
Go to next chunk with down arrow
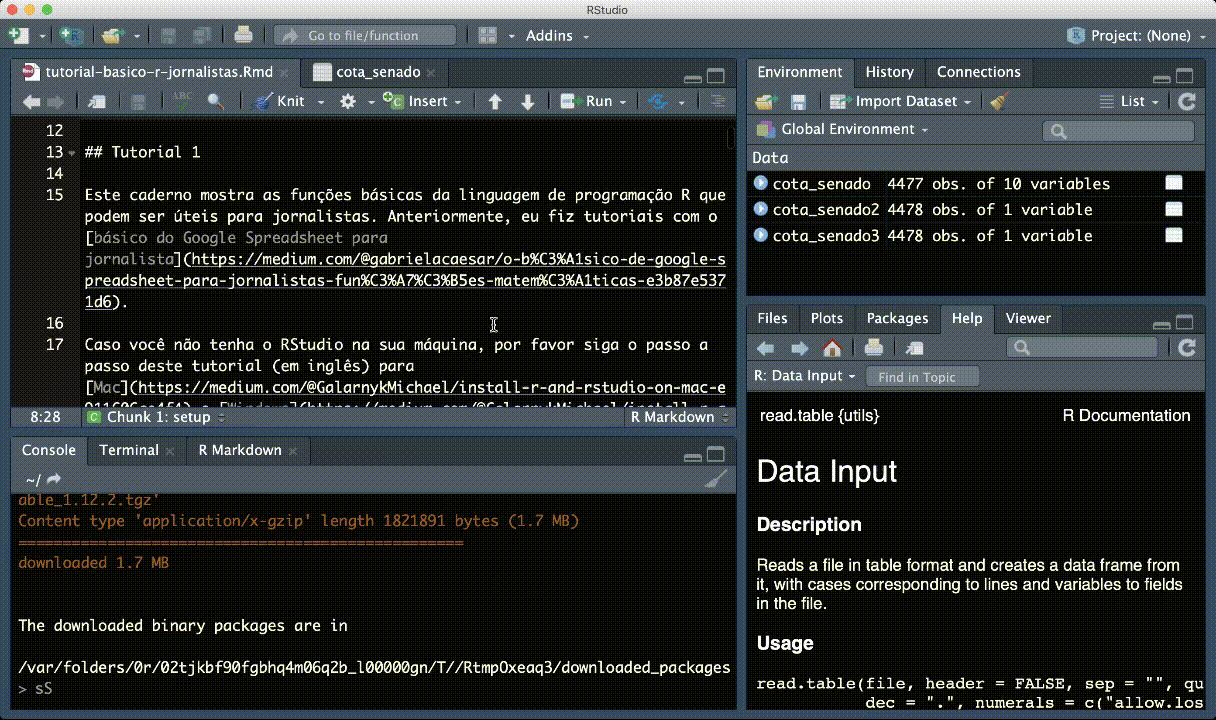(528, 101)
